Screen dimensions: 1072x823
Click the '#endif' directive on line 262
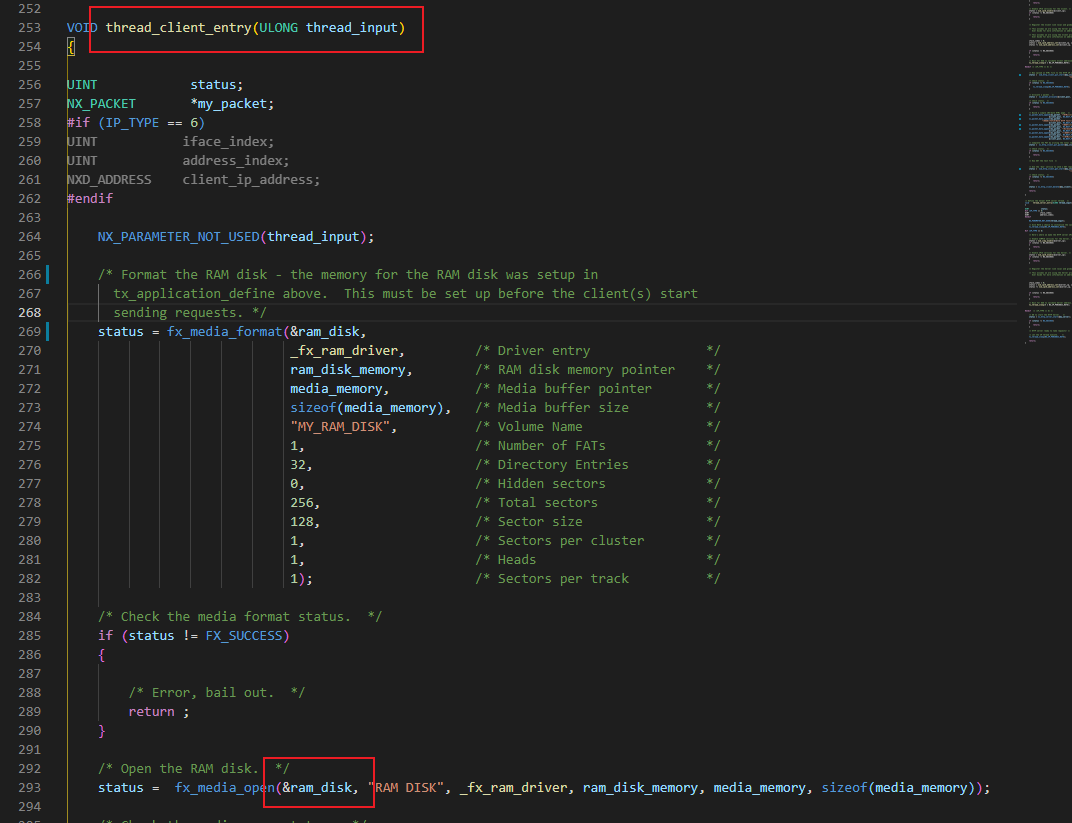click(90, 199)
